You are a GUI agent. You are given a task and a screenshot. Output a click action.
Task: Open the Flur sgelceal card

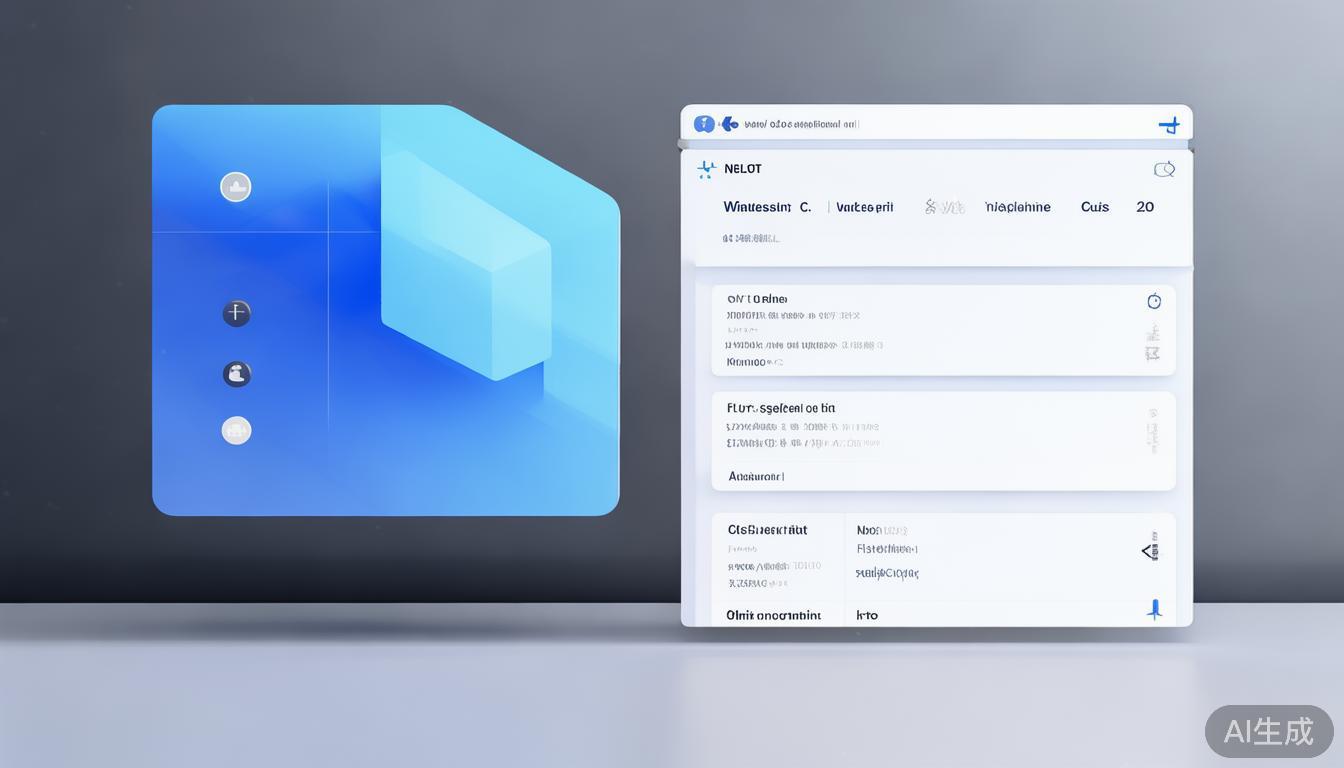pos(781,408)
